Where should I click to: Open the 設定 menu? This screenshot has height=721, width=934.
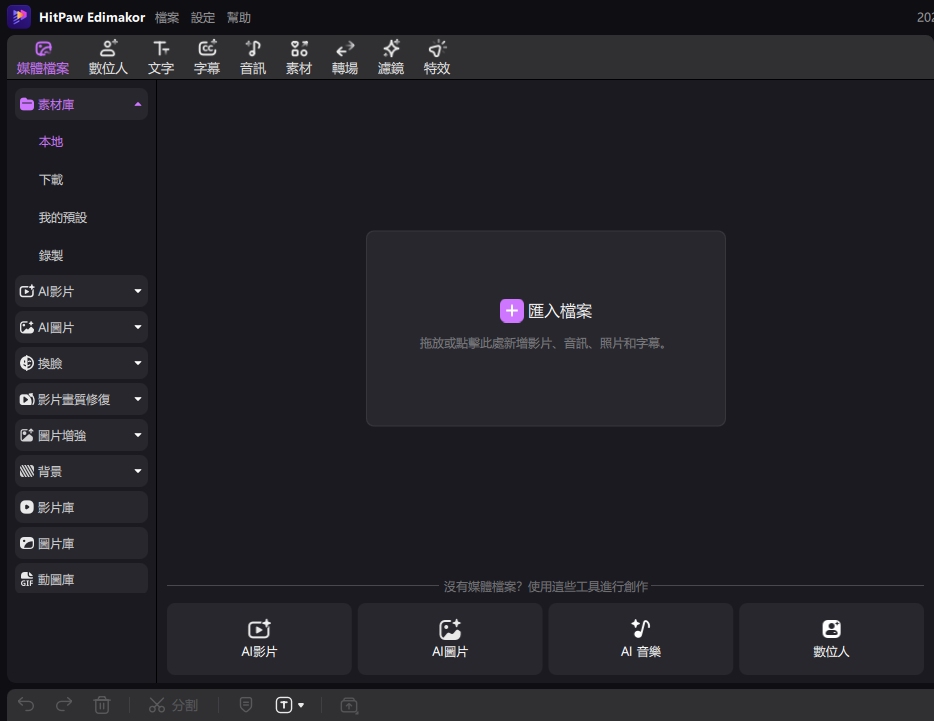(x=202, y=17)
